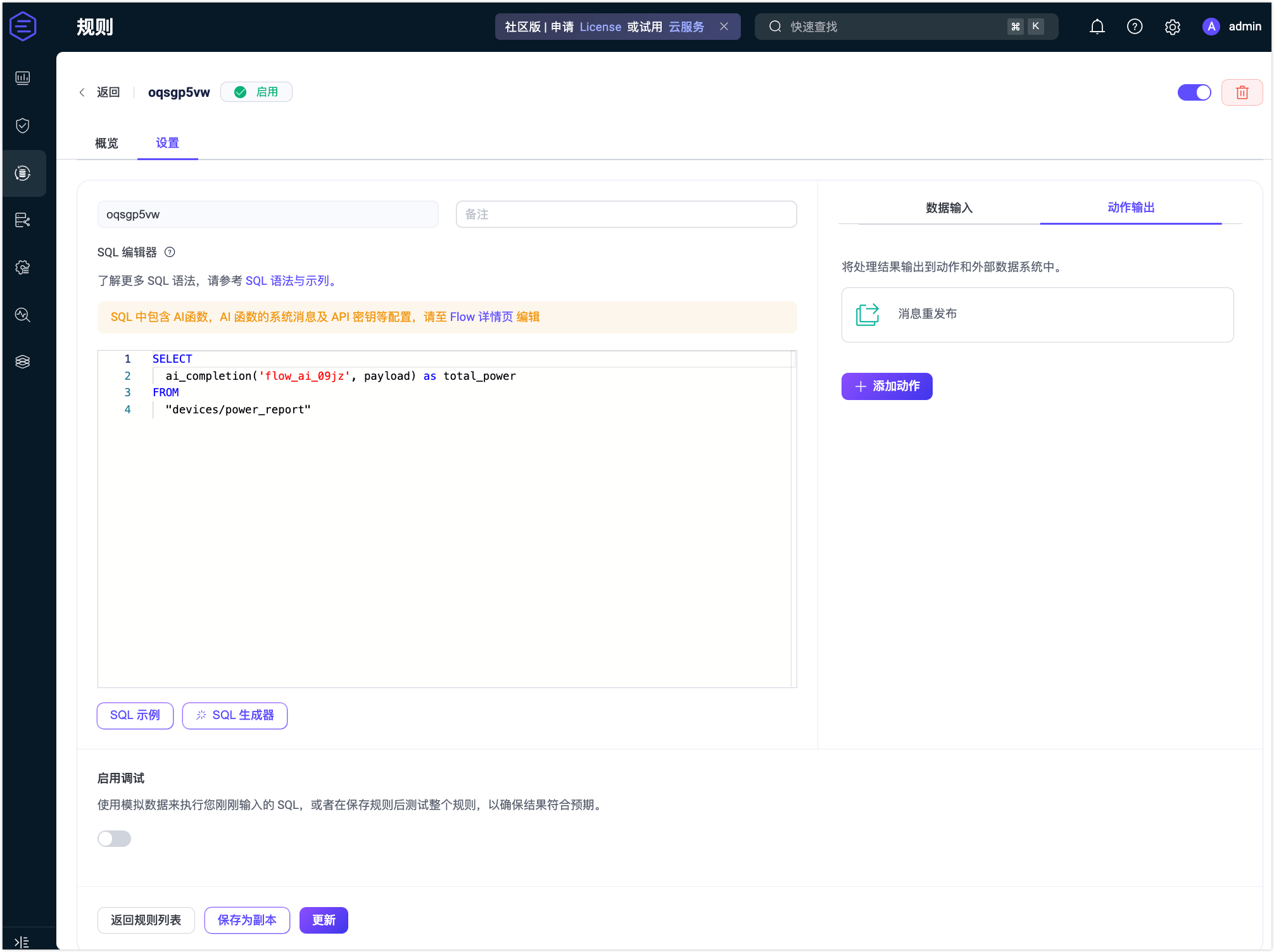This screenshot has height=952, width=1274.
Task: Open the Flow designer sidebar icon
Action: click(23, 220)
